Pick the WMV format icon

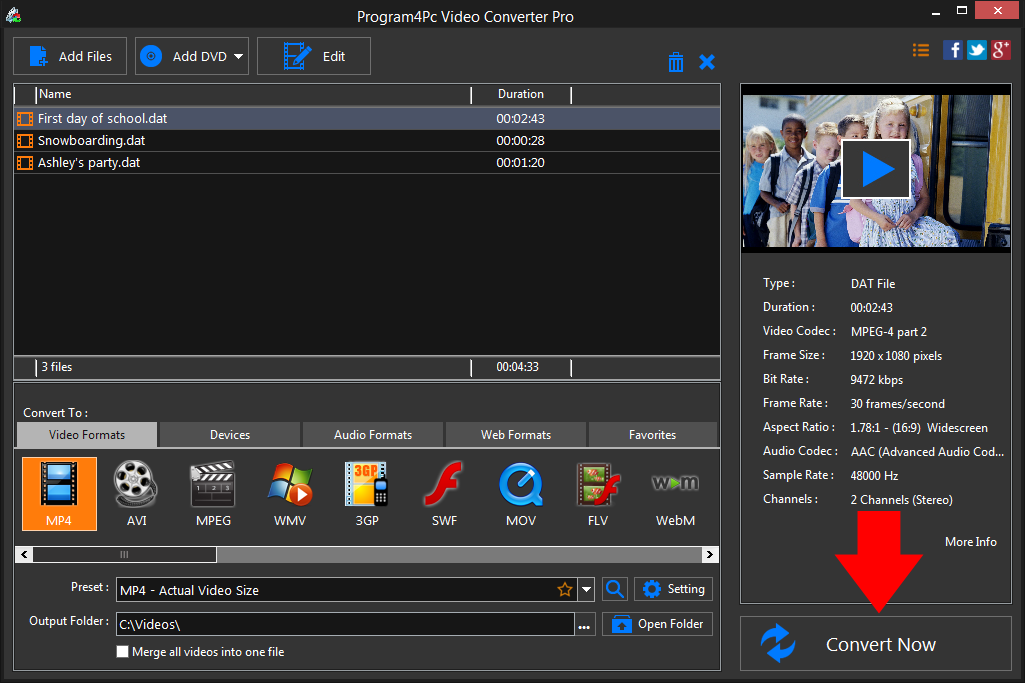pos(290,492)
